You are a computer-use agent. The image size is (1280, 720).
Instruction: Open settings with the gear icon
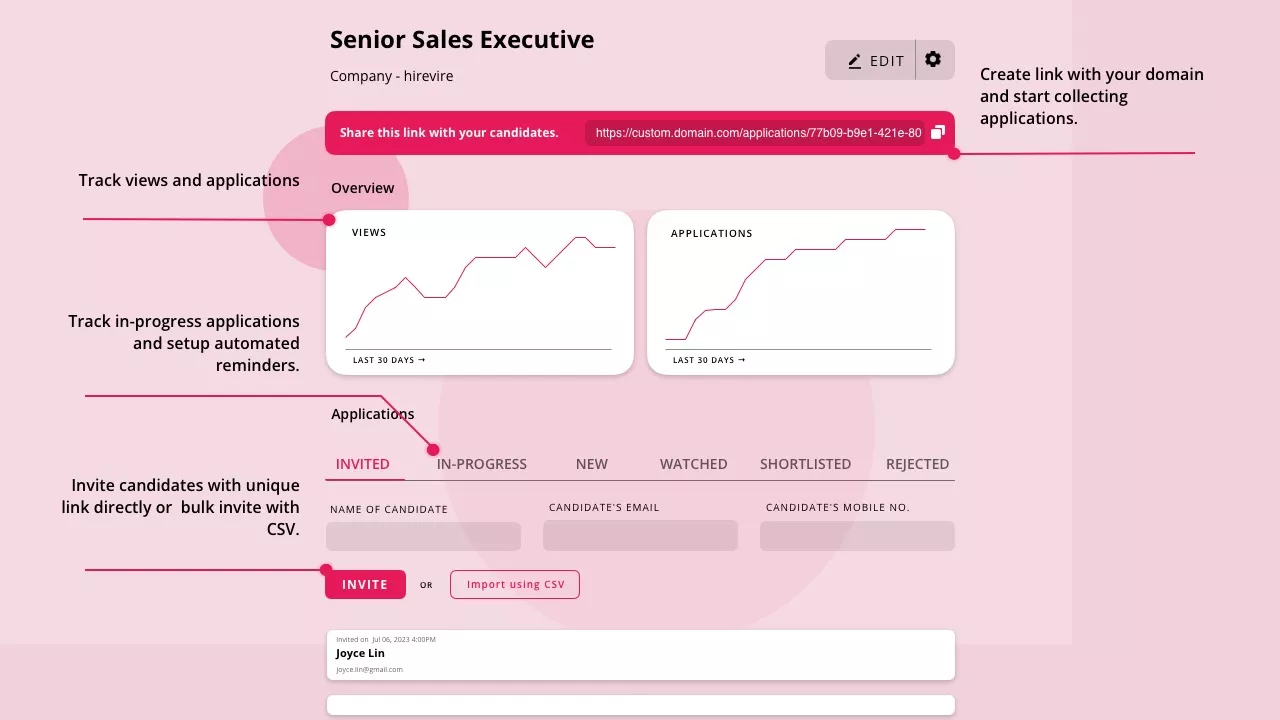(933, 60)
